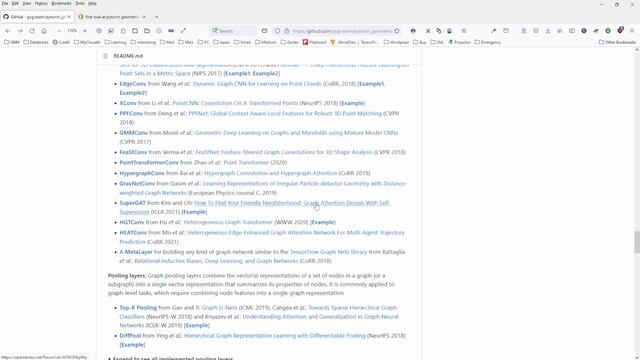Open the Japan bookmark folder
Viewport: 640px width, 360px height.
222,42
